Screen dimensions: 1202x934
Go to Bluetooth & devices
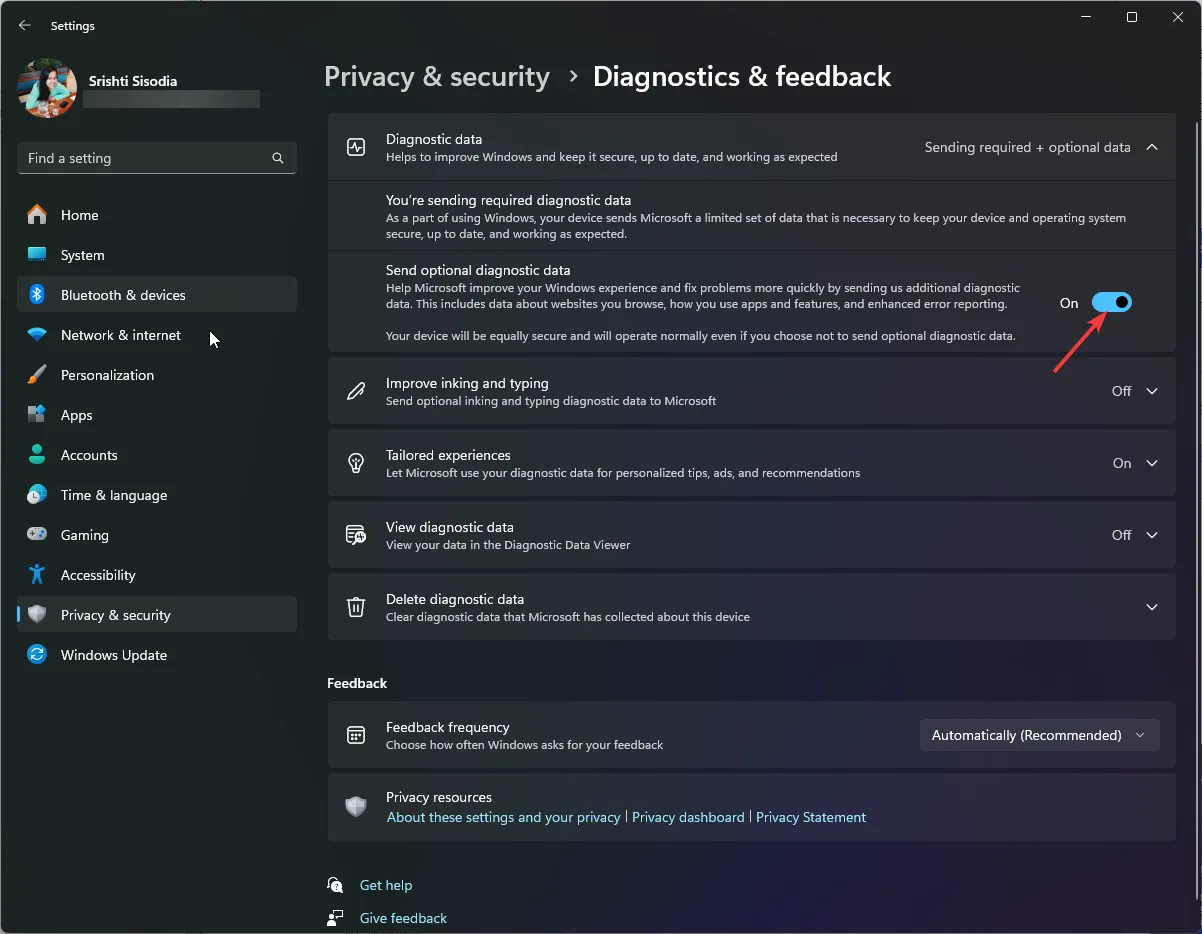click(x=157, y=295)
